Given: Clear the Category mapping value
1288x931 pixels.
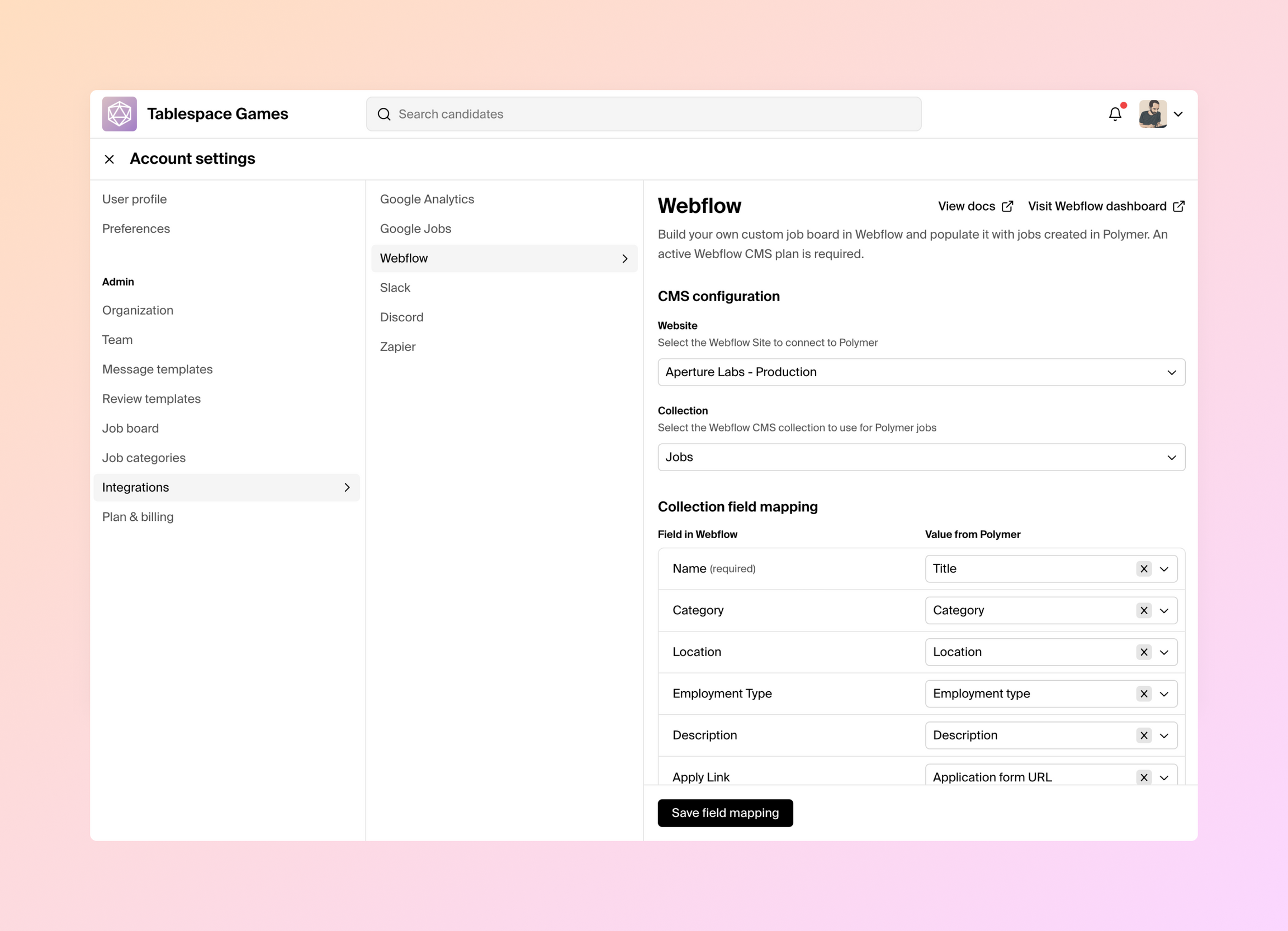Looking at the screenshot, I should (1144, 610).
